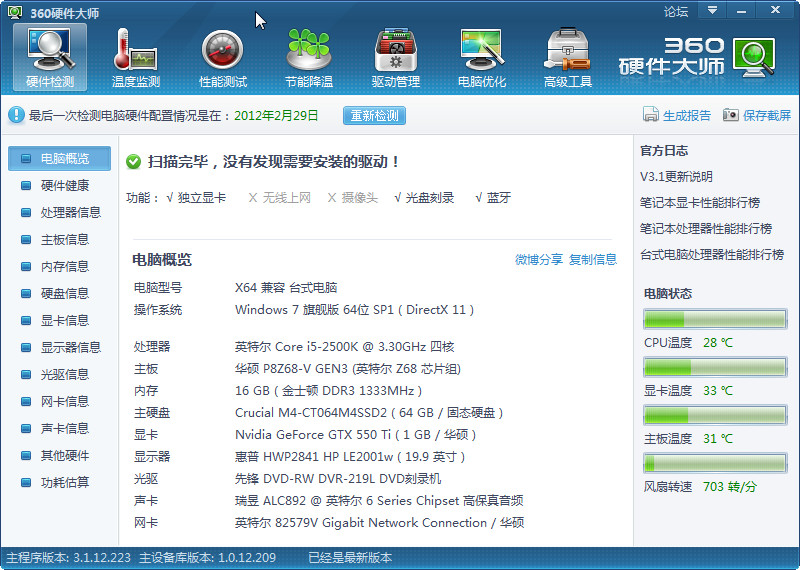The image size is (800, 570).
Task: Click the 独立显卡 feature label
Action: tap(202, 198)
